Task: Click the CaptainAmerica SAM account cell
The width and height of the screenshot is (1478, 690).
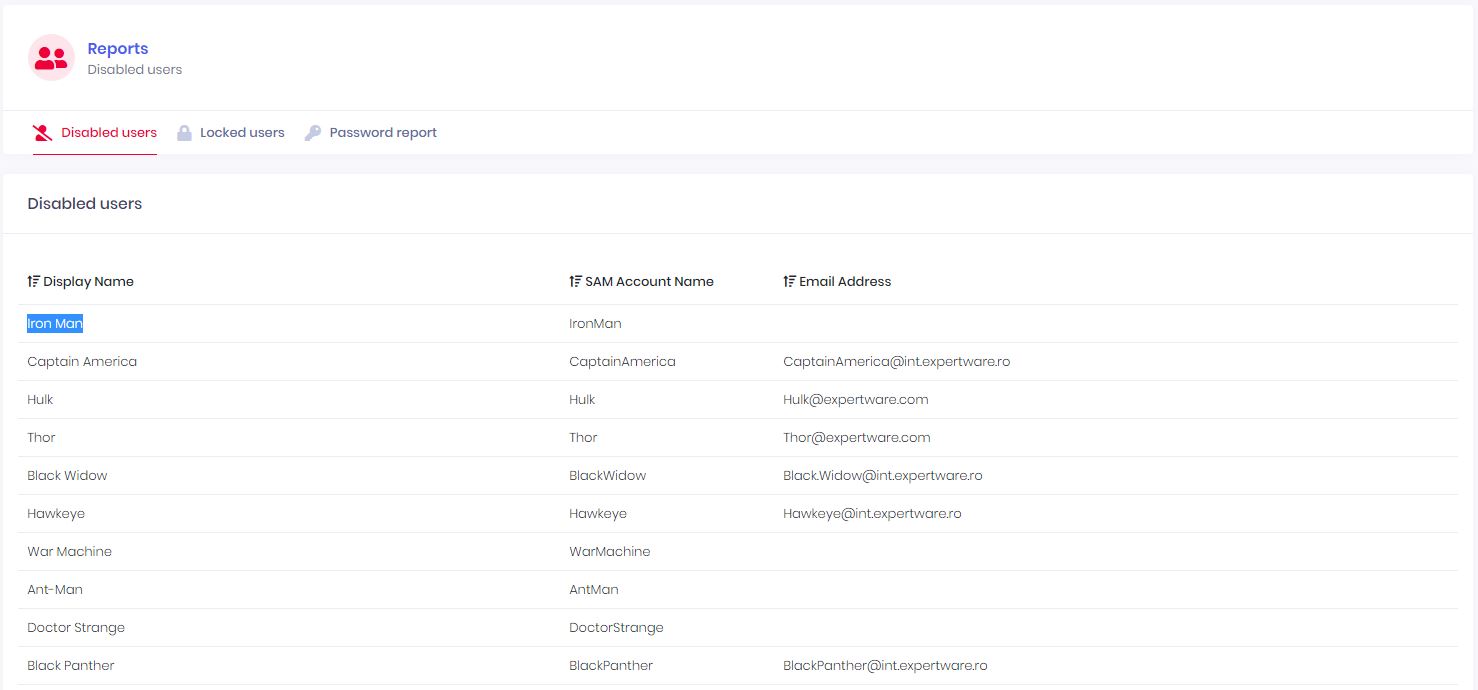Action: pyautogui.click(x=622, y=362)
